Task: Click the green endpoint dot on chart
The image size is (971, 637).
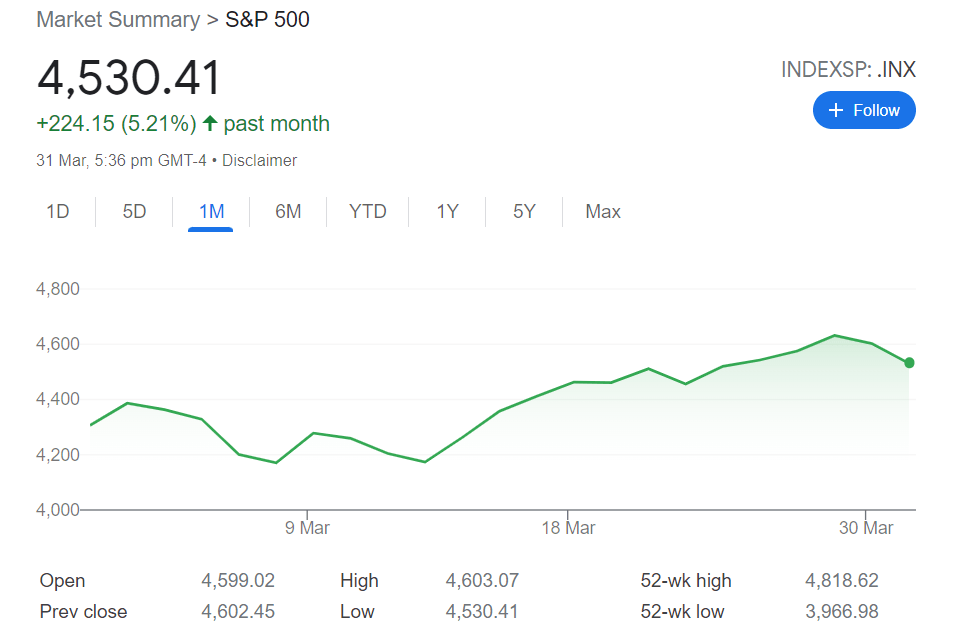Action: click(909, 363)
